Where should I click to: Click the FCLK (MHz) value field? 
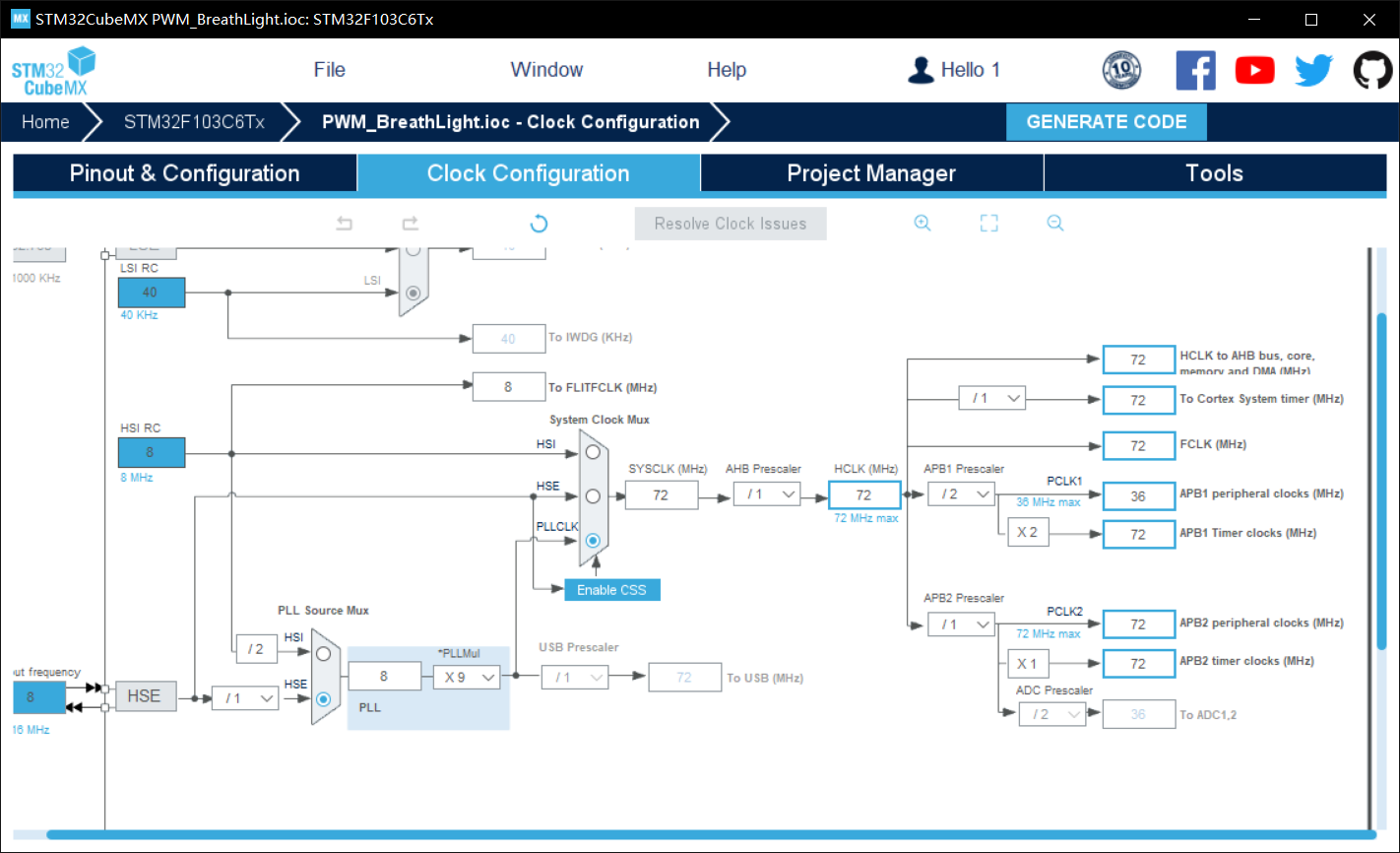tap(1139, 446)
